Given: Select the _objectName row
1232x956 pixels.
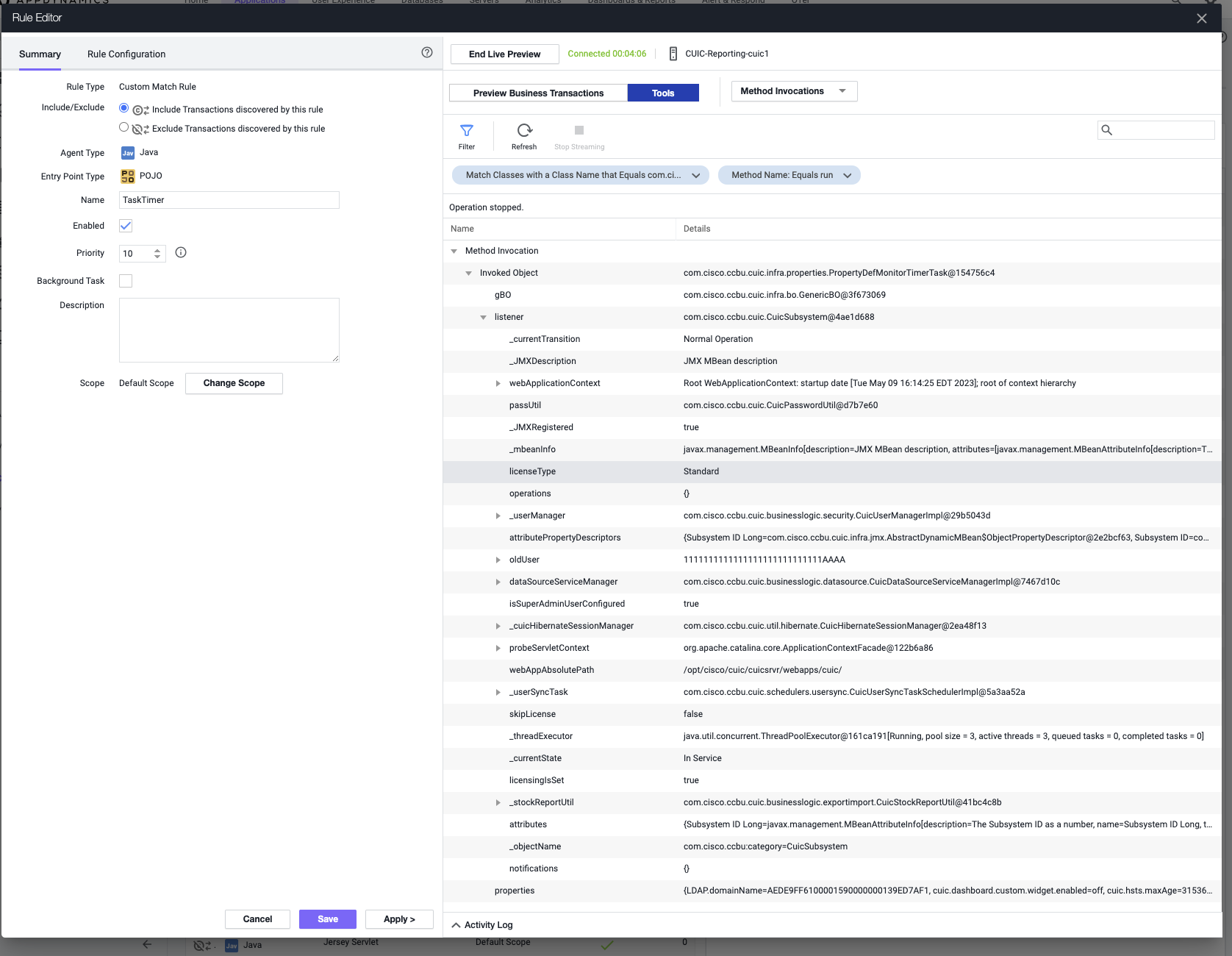Looking at the screenshot, I should (832, 847).
